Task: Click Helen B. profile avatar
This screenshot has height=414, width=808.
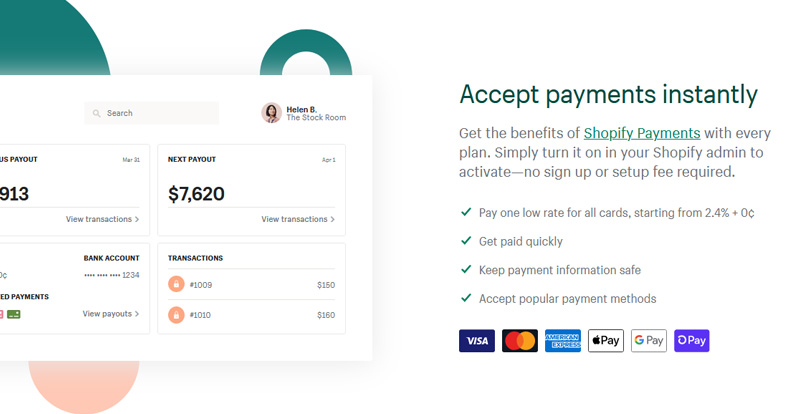Action: click(x=271, y=113)
